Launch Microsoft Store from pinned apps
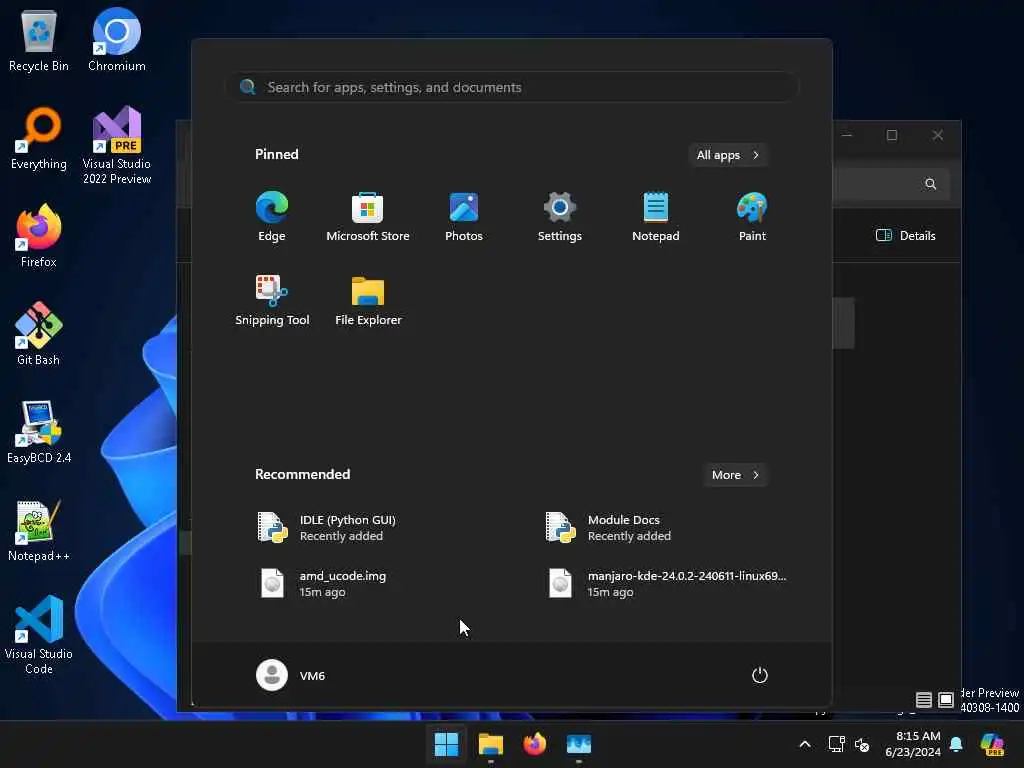The image size is (1024, 768). [368, 217]
